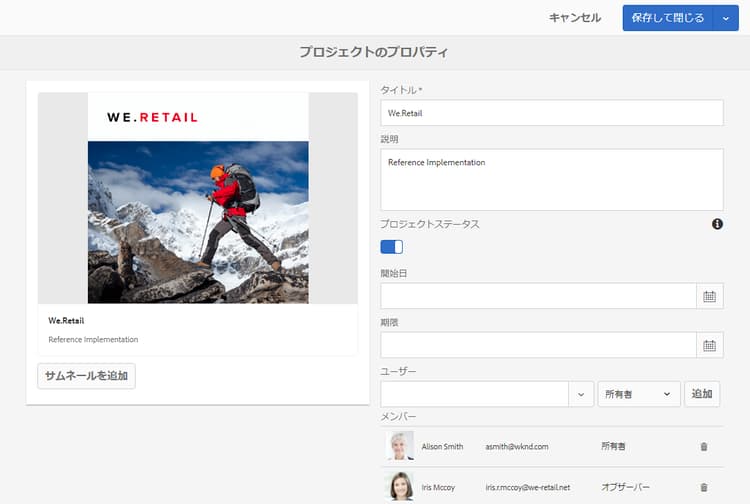Open the 所有者 role dropdown
The width and height of the screenshot is (750, 504).
[639, 394]
